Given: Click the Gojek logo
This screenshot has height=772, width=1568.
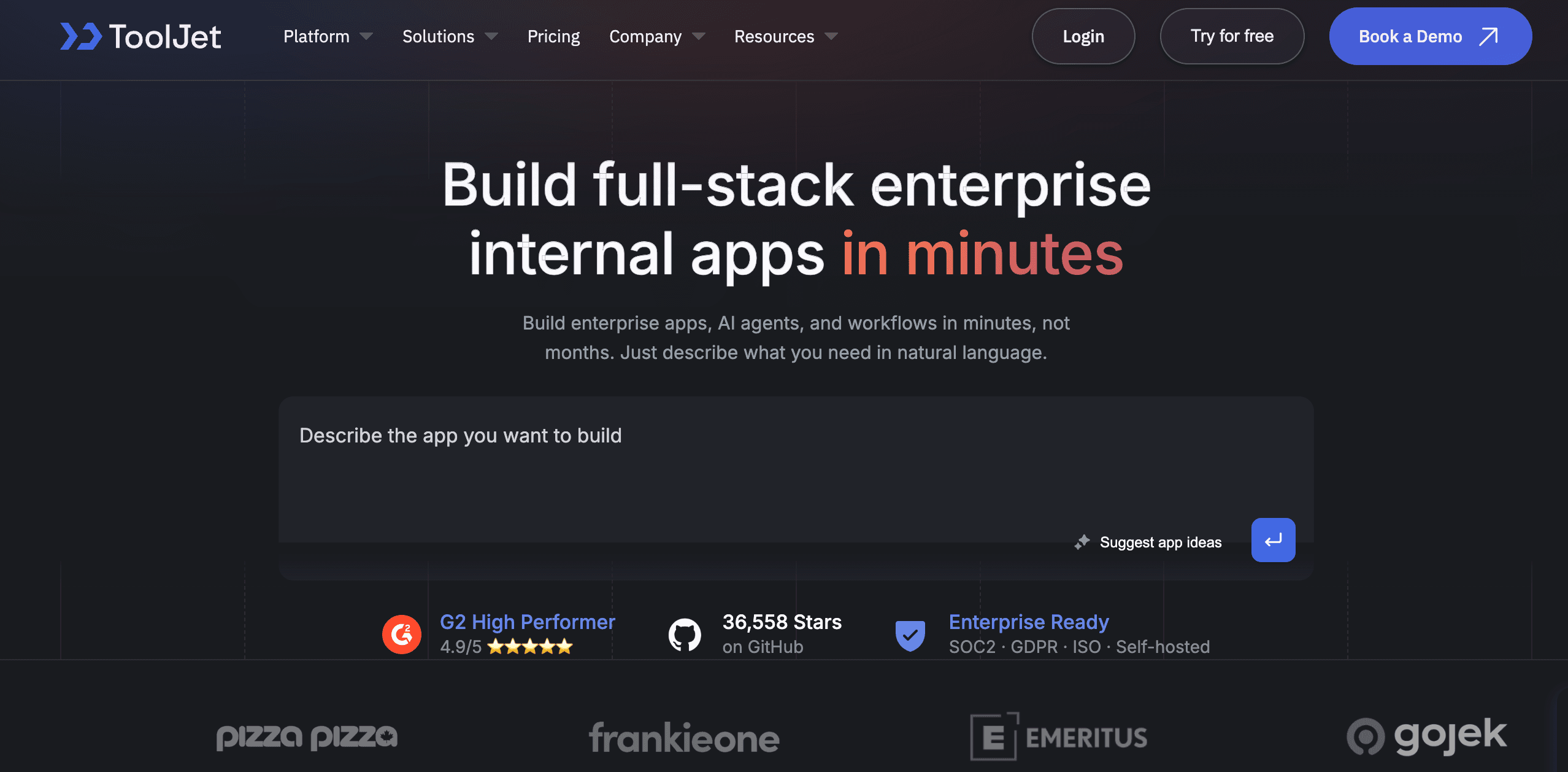Looking at the screenshot, I should [x=1426, y=736].
